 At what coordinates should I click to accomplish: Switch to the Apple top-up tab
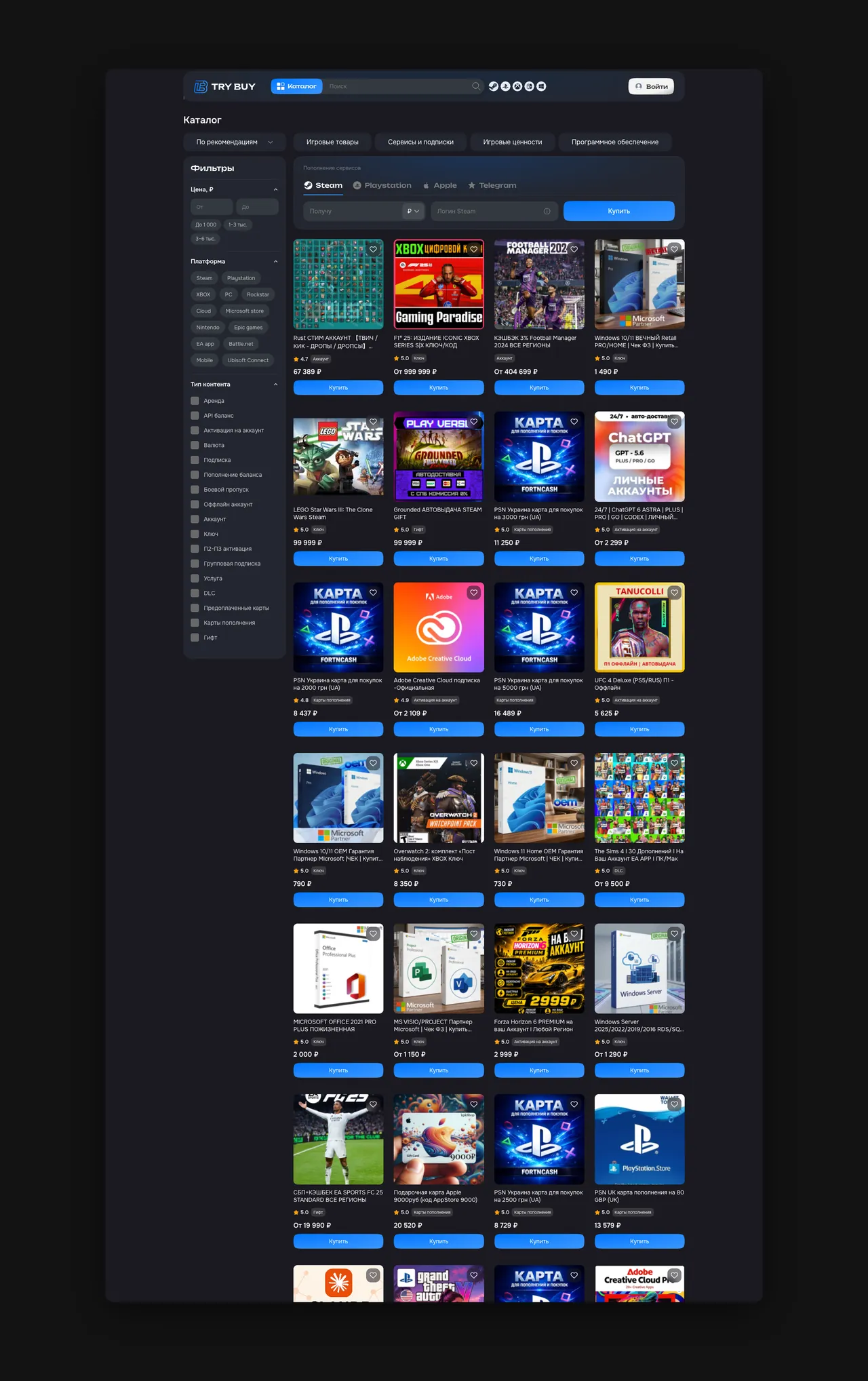pyautogui.click(x=439, y=185)
